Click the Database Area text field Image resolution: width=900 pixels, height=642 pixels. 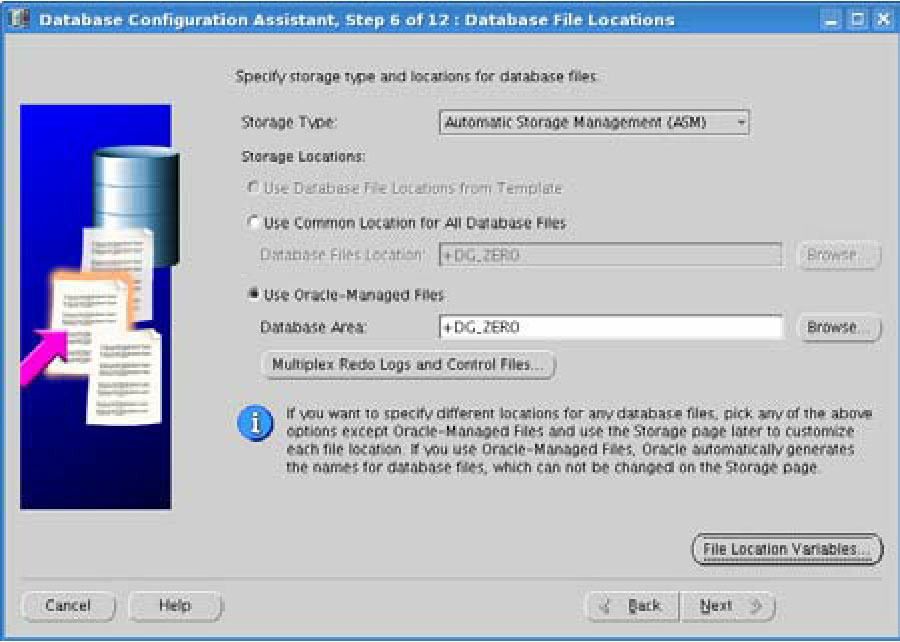click(610, 328)
